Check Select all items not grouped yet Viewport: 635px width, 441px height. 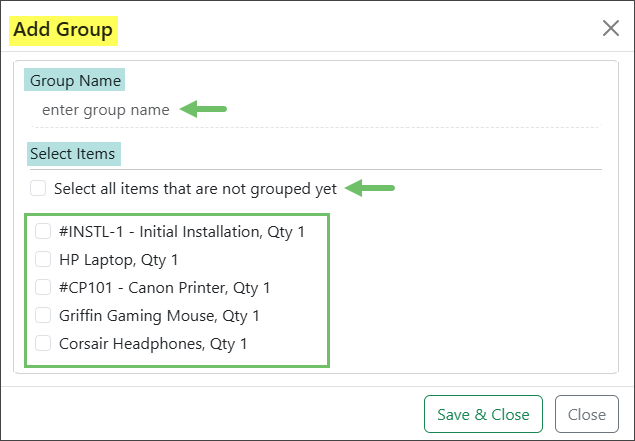(38, 188)
